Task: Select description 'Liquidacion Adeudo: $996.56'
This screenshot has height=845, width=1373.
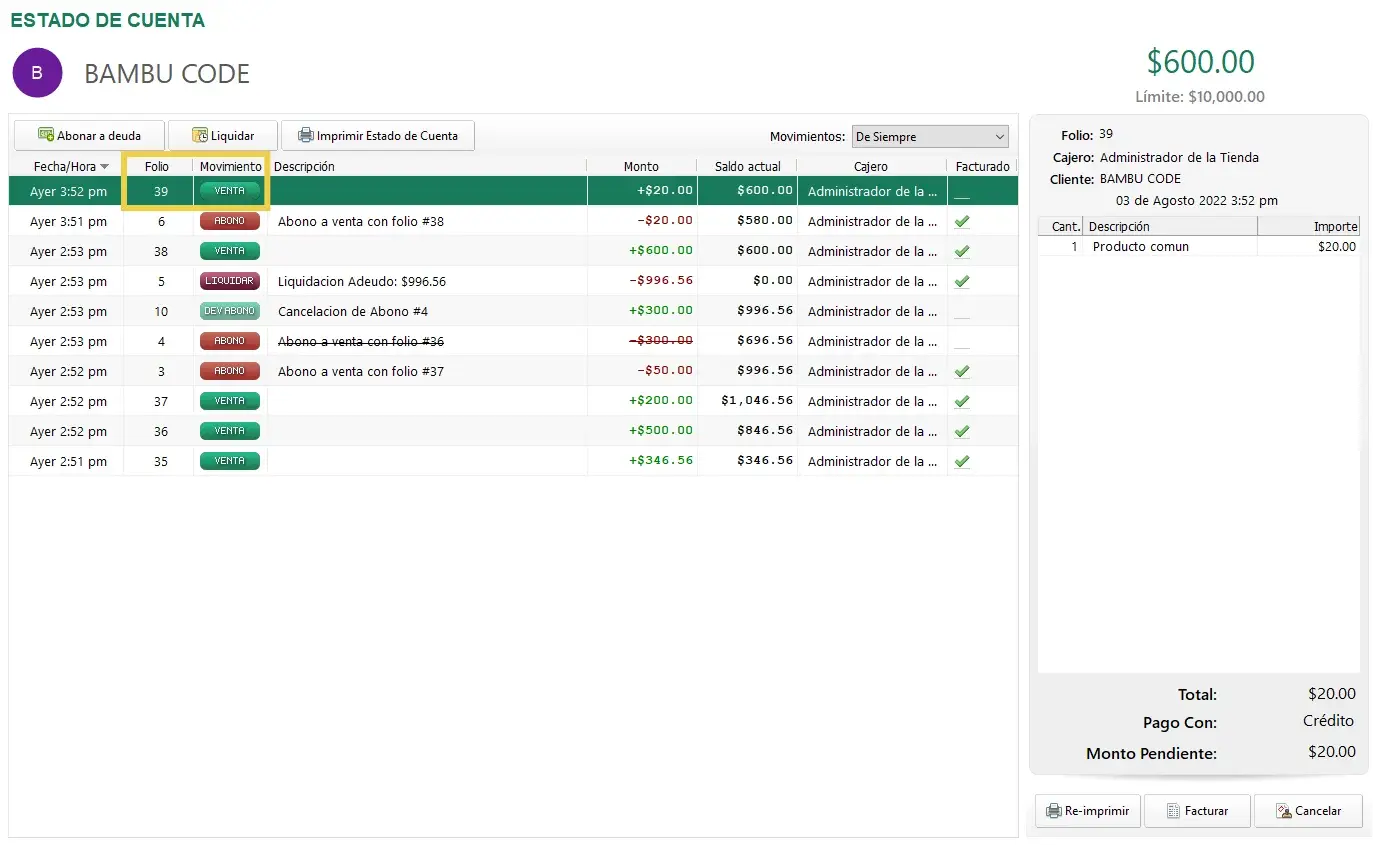Action: click(362, 281)
